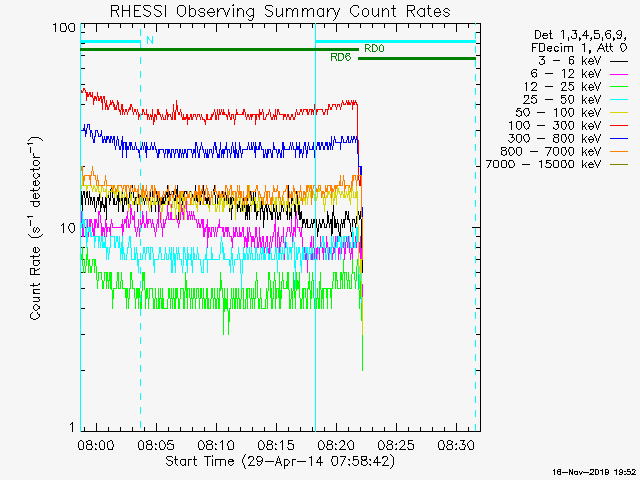
Task: Click the dark green RD6 interval bar
Action: point(417,59)
